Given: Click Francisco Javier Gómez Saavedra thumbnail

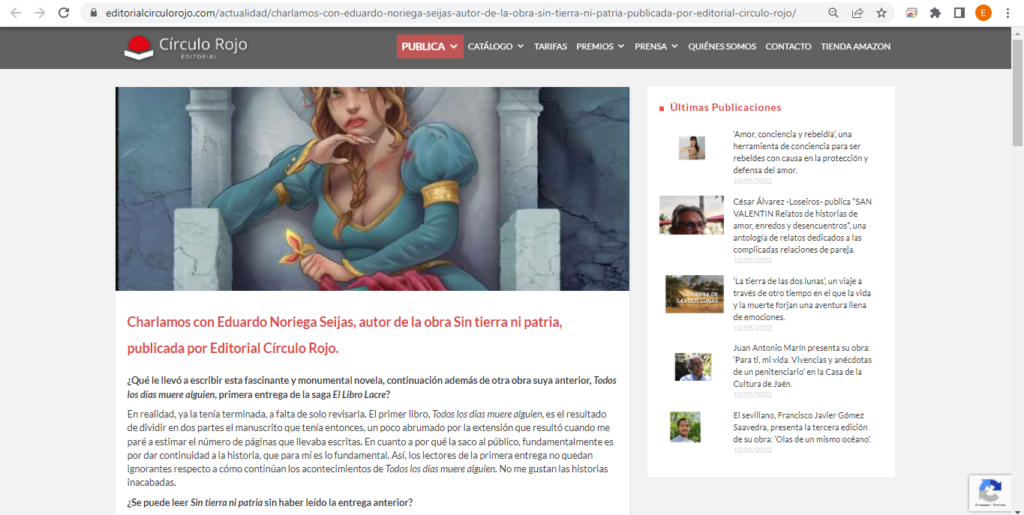Looking at the screenshot, I should pos(685,427).
